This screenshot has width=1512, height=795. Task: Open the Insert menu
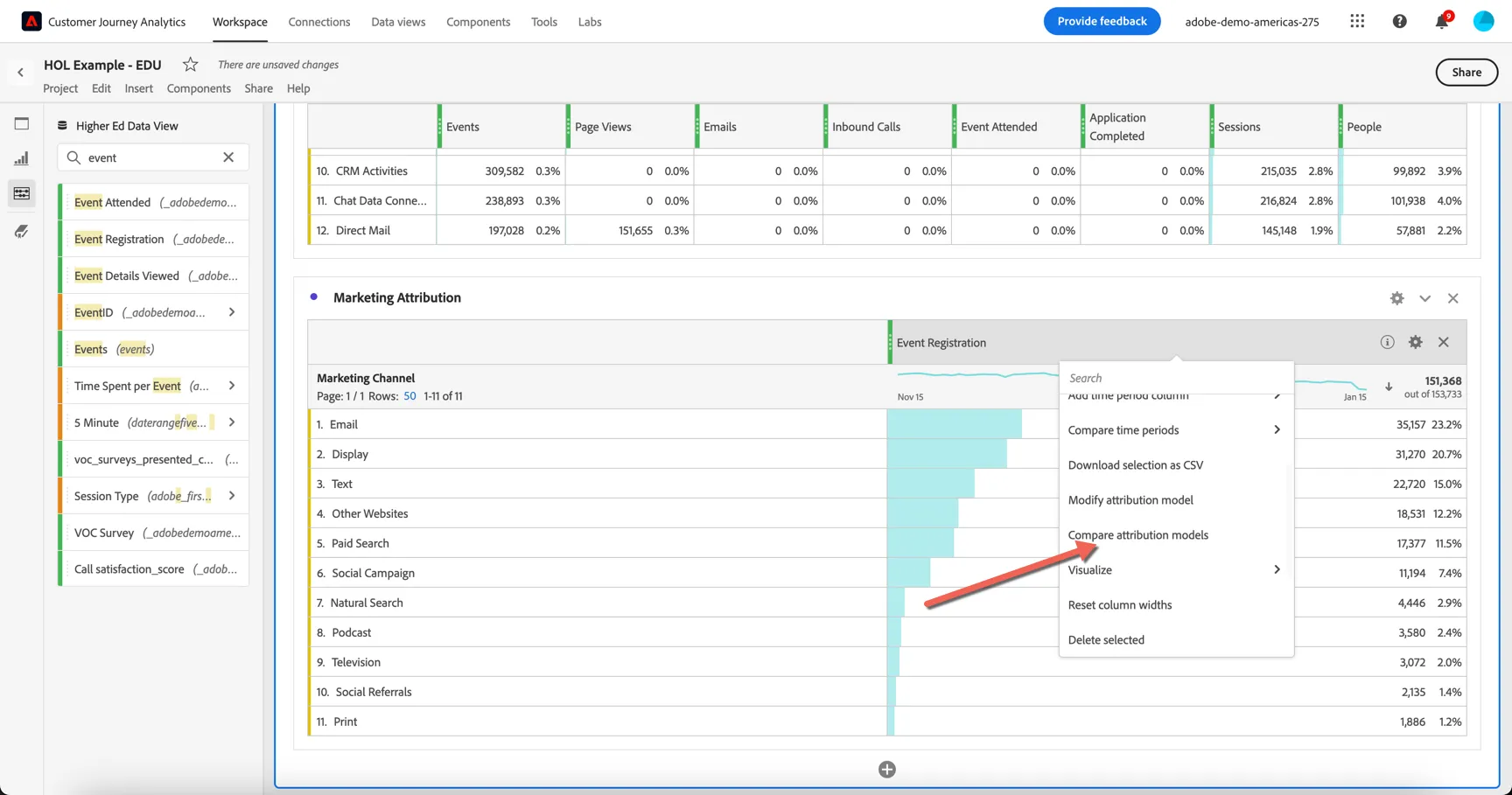tap(138, 88)
